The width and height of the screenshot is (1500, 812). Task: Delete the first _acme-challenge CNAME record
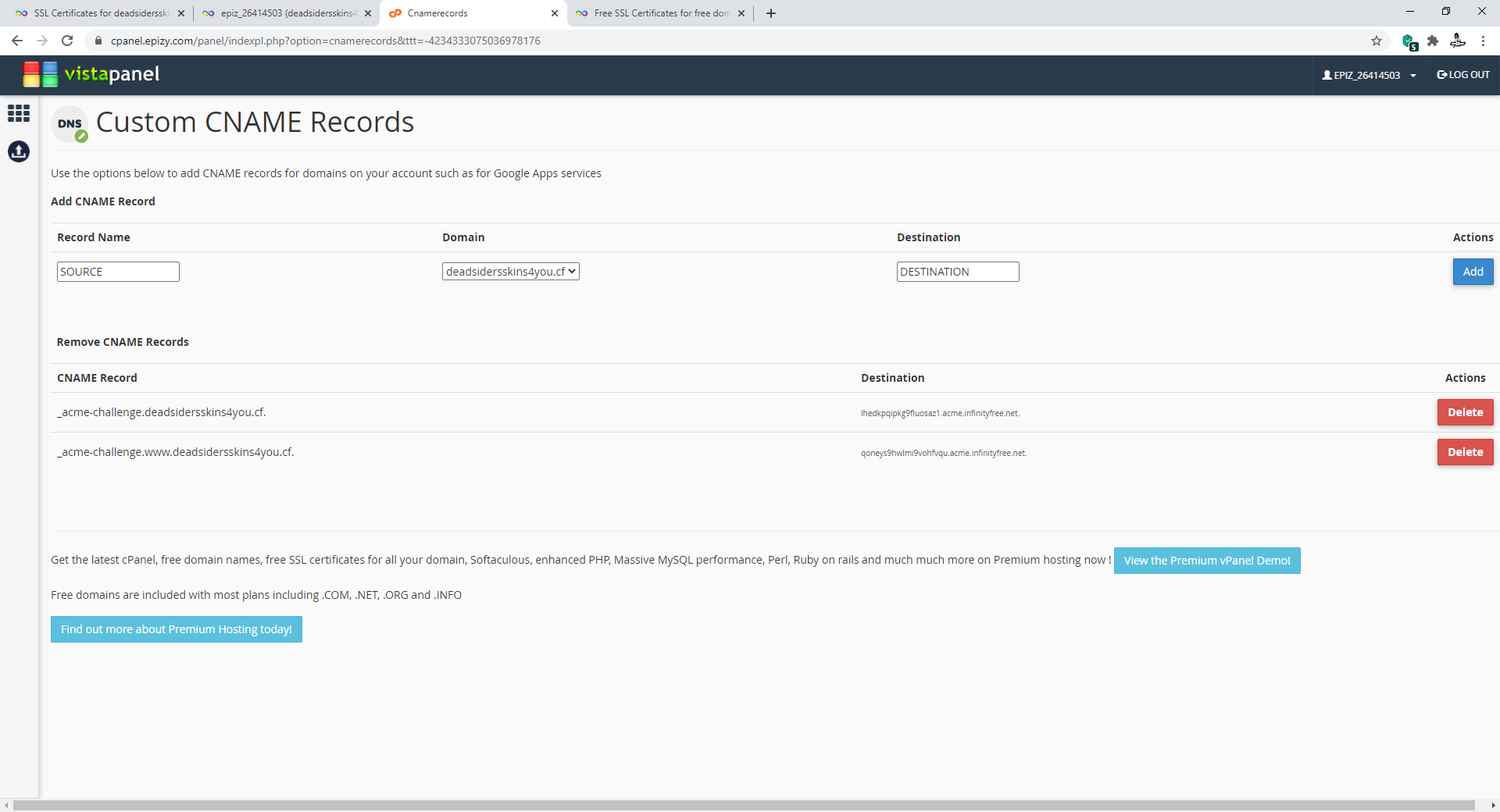[x=1465, y=412]
